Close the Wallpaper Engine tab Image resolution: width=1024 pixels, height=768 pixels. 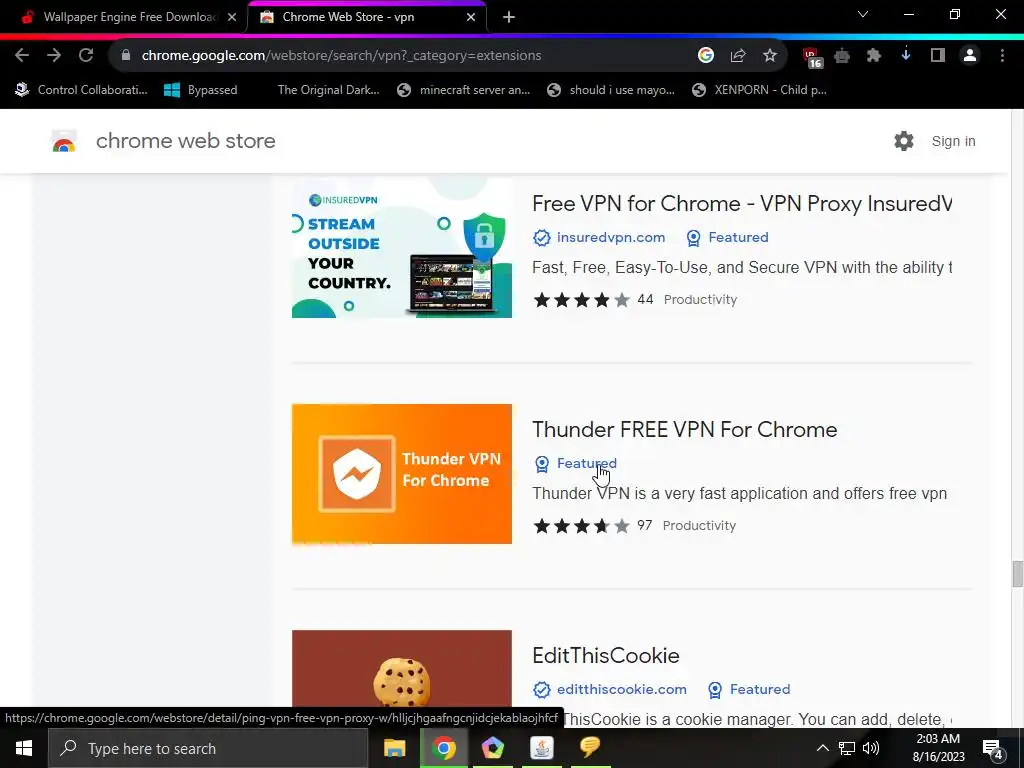pyautogui.click(x=232, y=17)
